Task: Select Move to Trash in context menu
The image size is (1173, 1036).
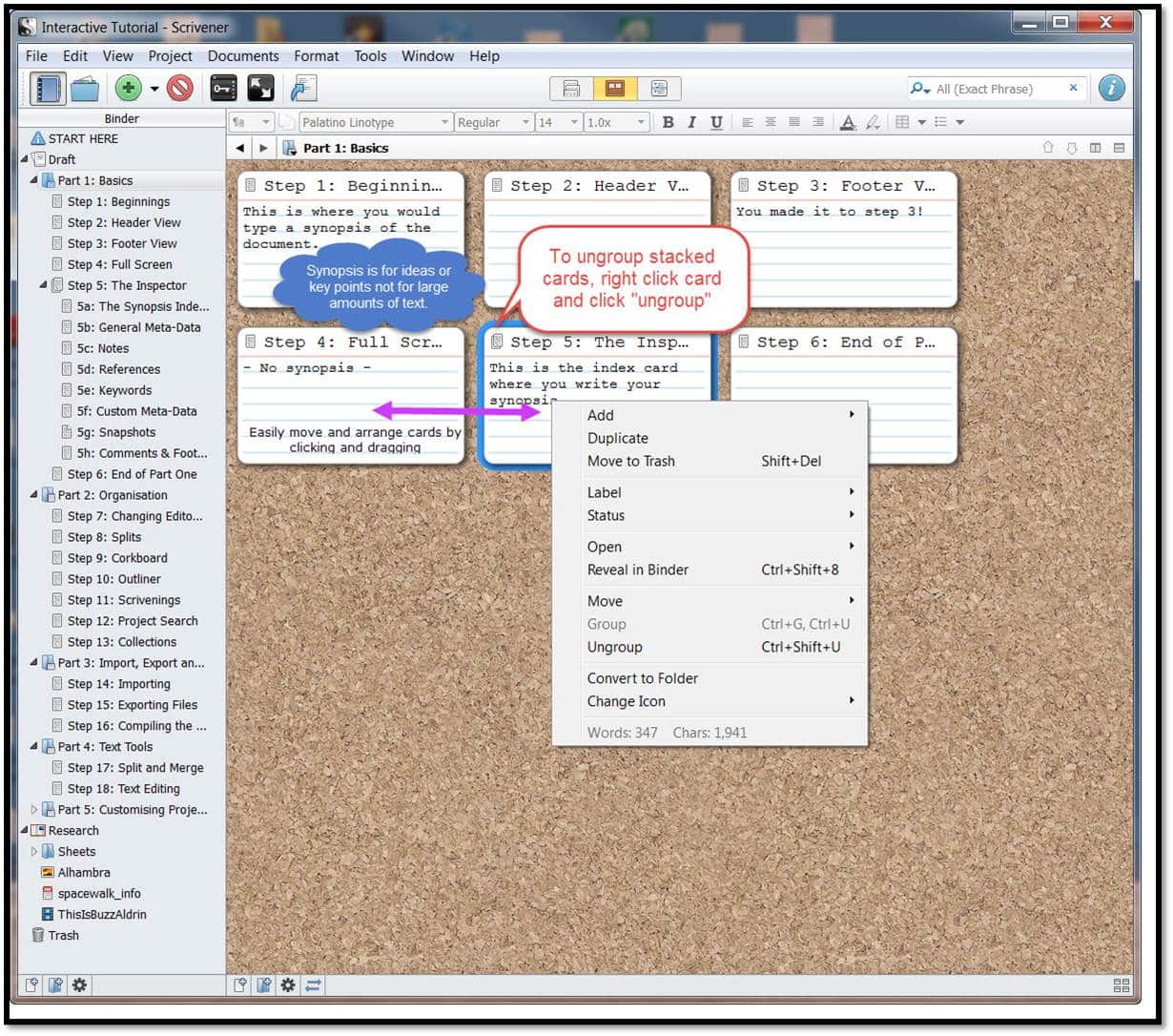Action: [x=710, y=461]
